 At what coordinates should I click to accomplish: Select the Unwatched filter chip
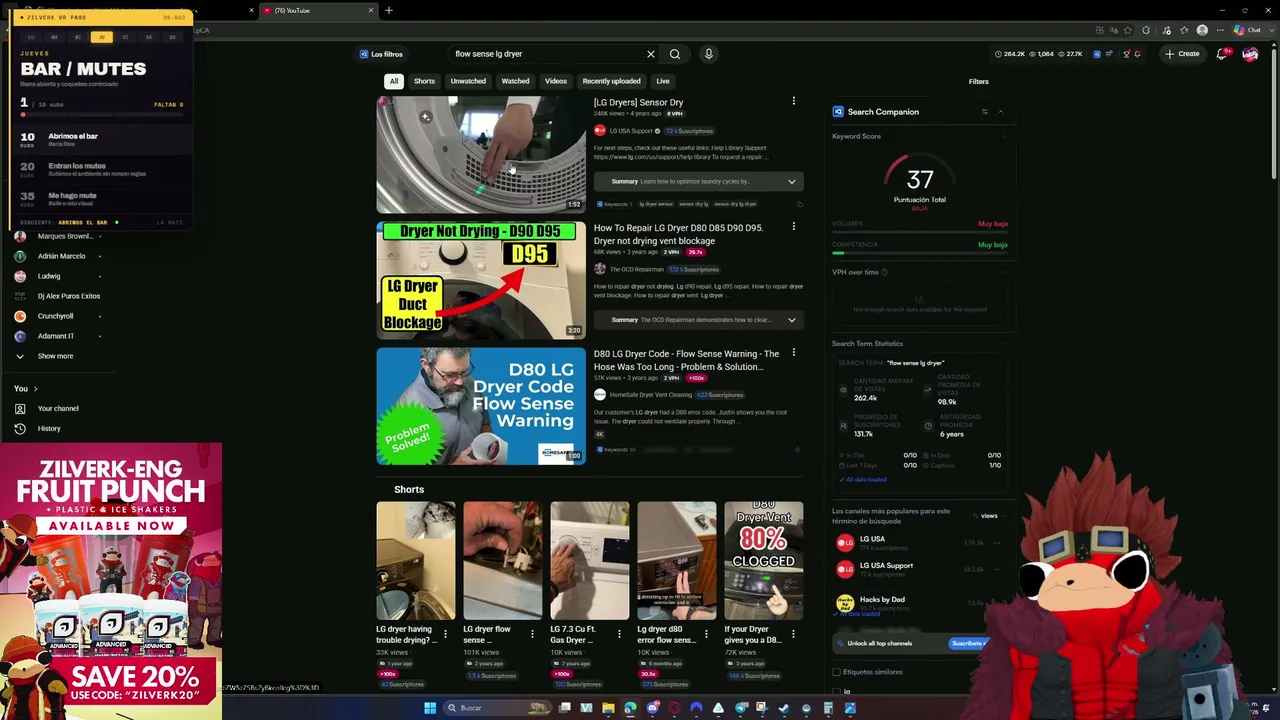click(x=468, y=81)
